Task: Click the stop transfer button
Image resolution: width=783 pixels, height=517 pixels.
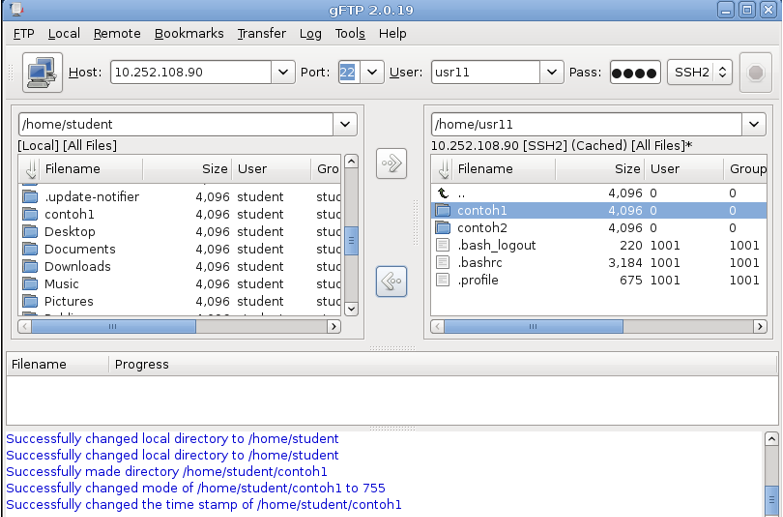Action: pyautogui.click(x=756, y=73)
